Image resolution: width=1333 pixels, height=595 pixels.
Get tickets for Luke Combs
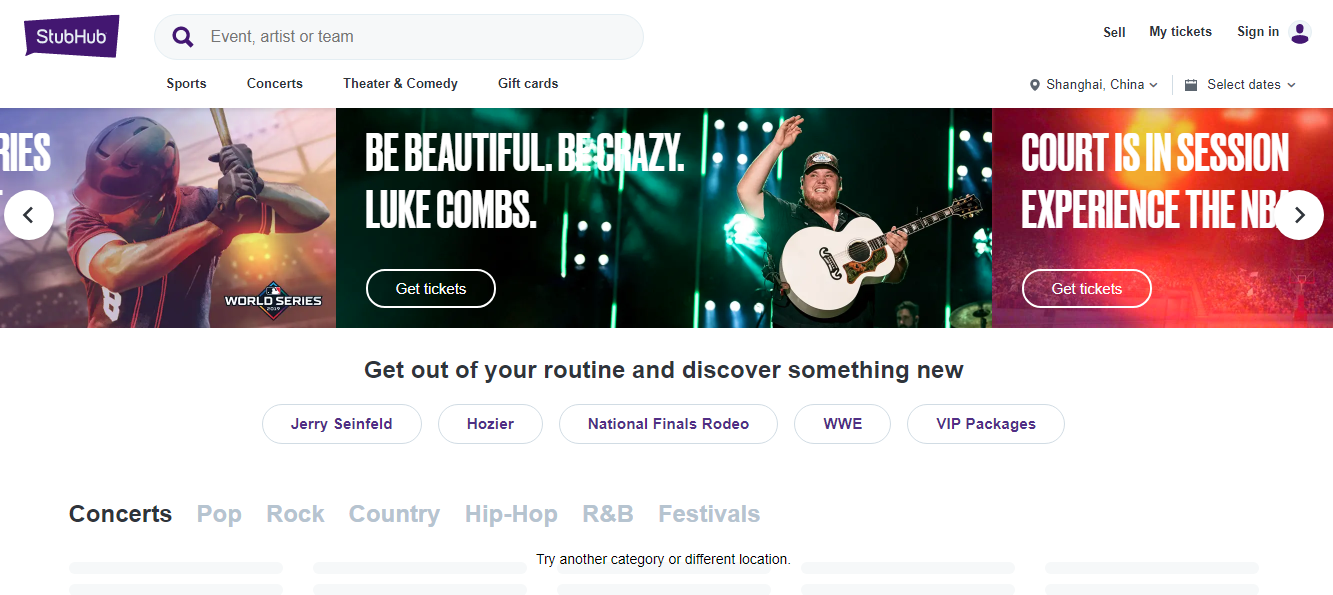click(431, 288)
